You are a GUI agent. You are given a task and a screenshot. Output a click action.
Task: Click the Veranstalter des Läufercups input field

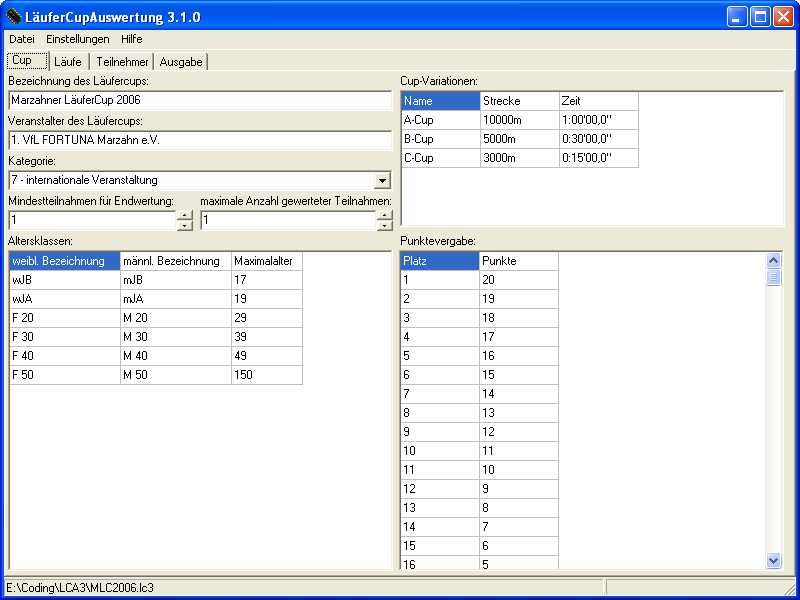click(x=200, y=140)
